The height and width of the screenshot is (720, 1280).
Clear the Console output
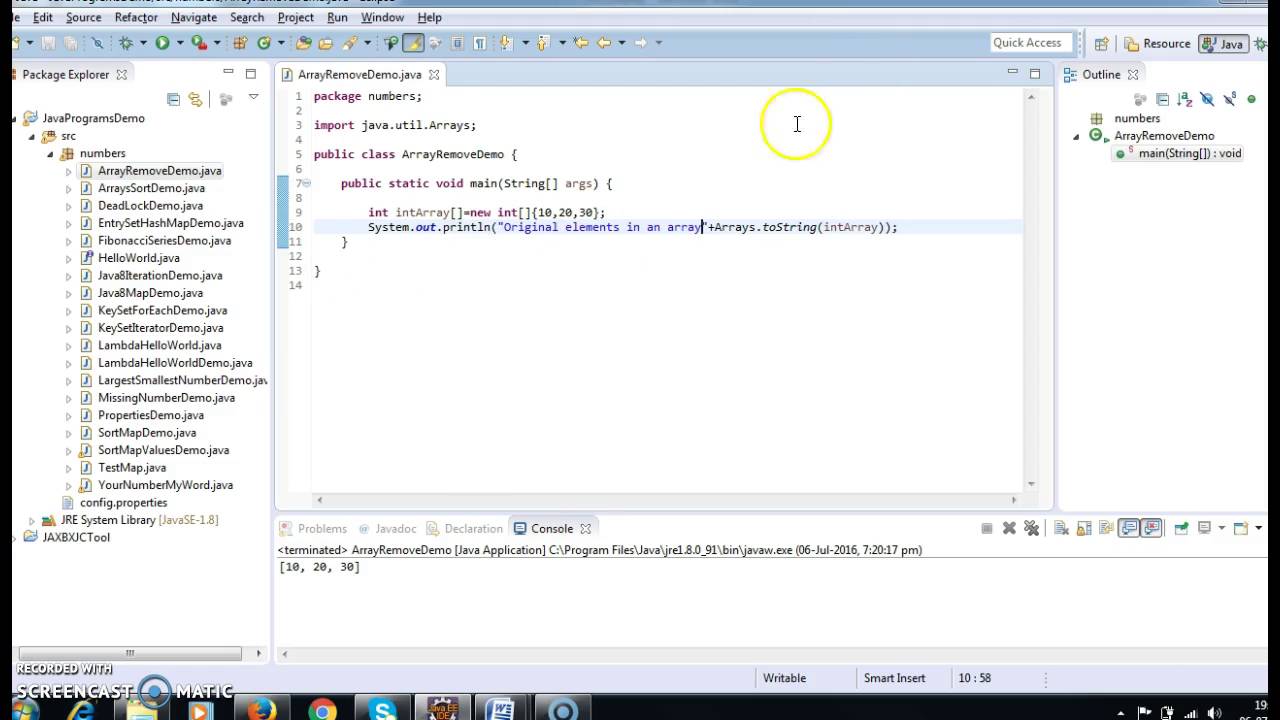click(x=1061, y=528)
